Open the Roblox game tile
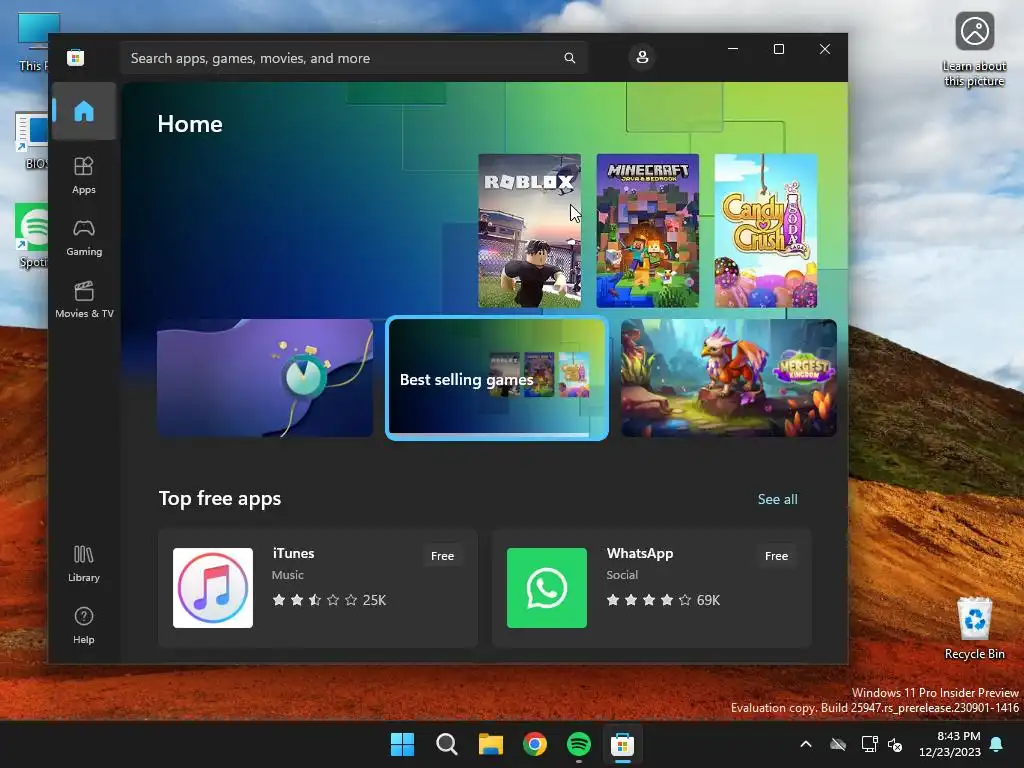 (x=530, y=231)
